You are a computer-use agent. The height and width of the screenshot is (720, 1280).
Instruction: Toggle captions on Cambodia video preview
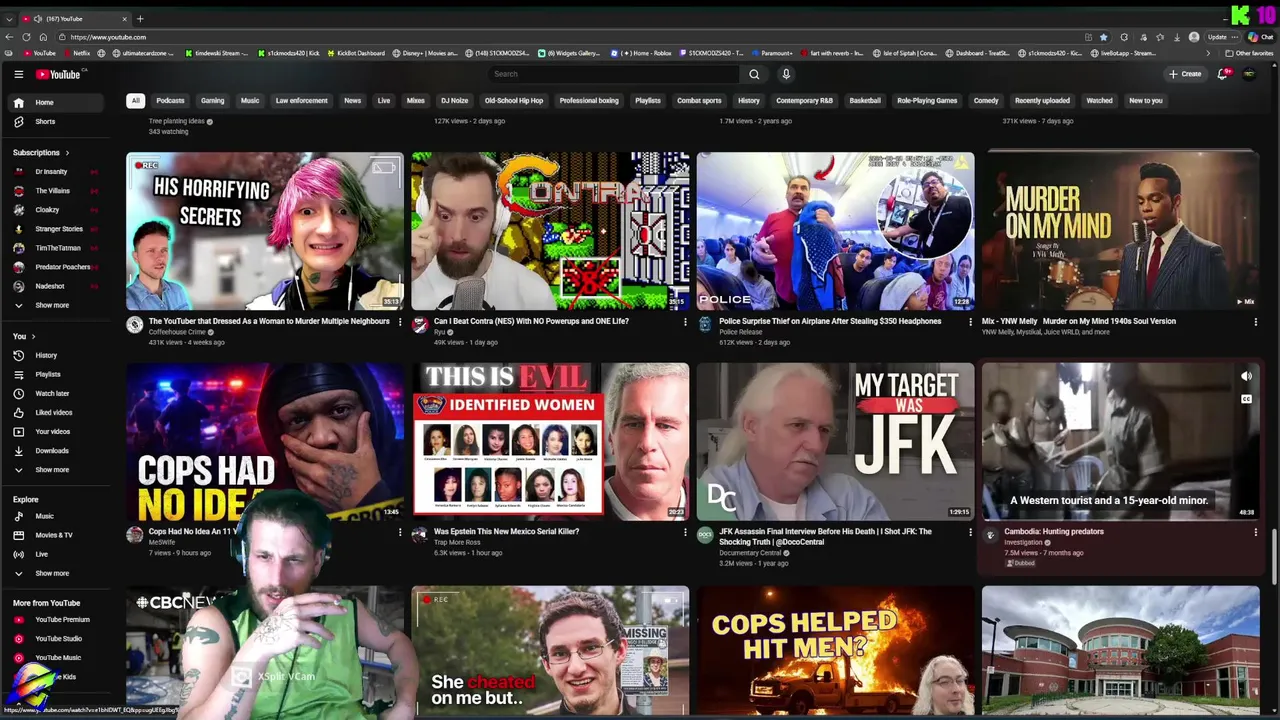[x=1246, y=399]
